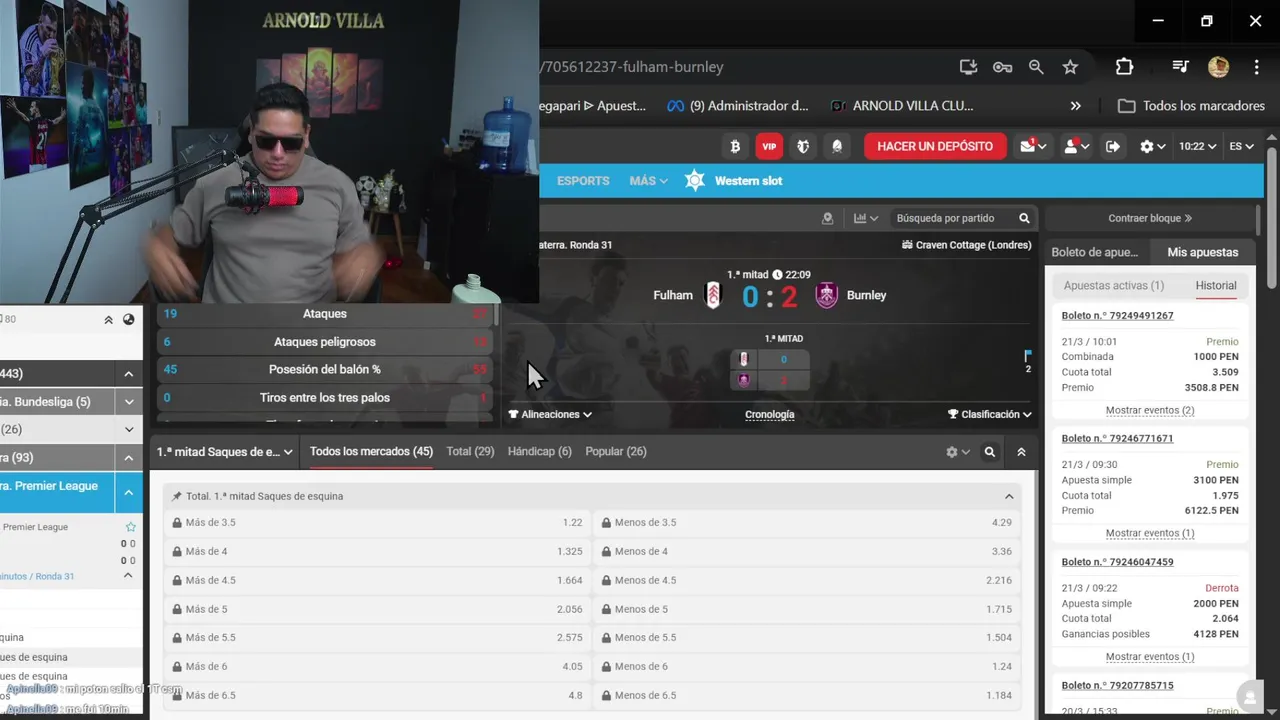Switch to Popular (26) markets tab
Screen dimensions: 1280x720
click(616, 452)
